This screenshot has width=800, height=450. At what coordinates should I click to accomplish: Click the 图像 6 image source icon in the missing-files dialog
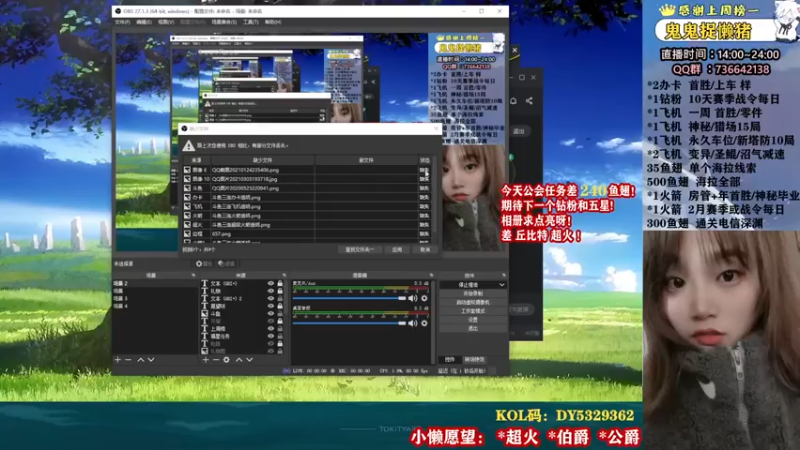point(187,170)
